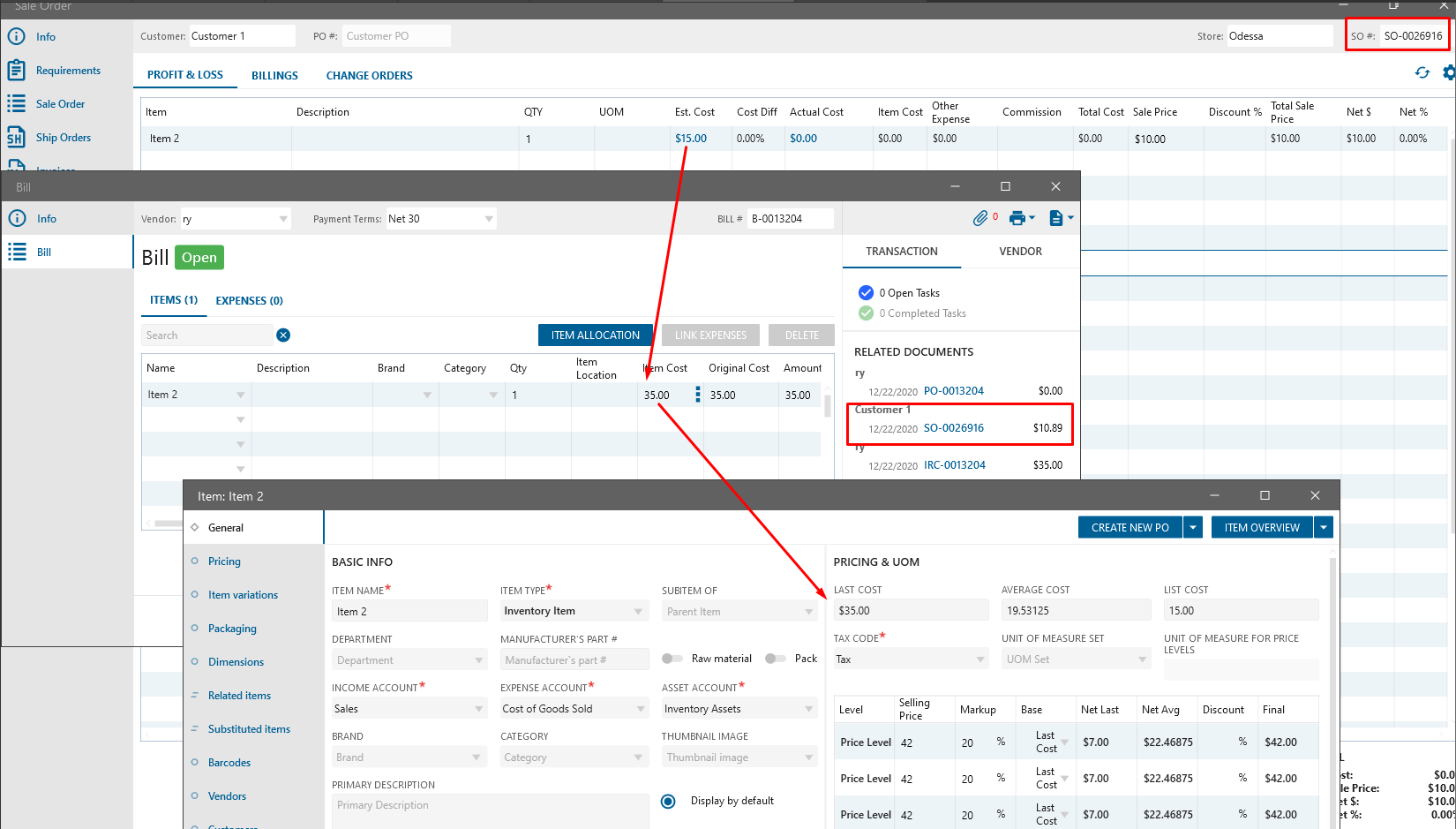Select the Display by default radio button
1456x829 pixels.
pos(668,802)
